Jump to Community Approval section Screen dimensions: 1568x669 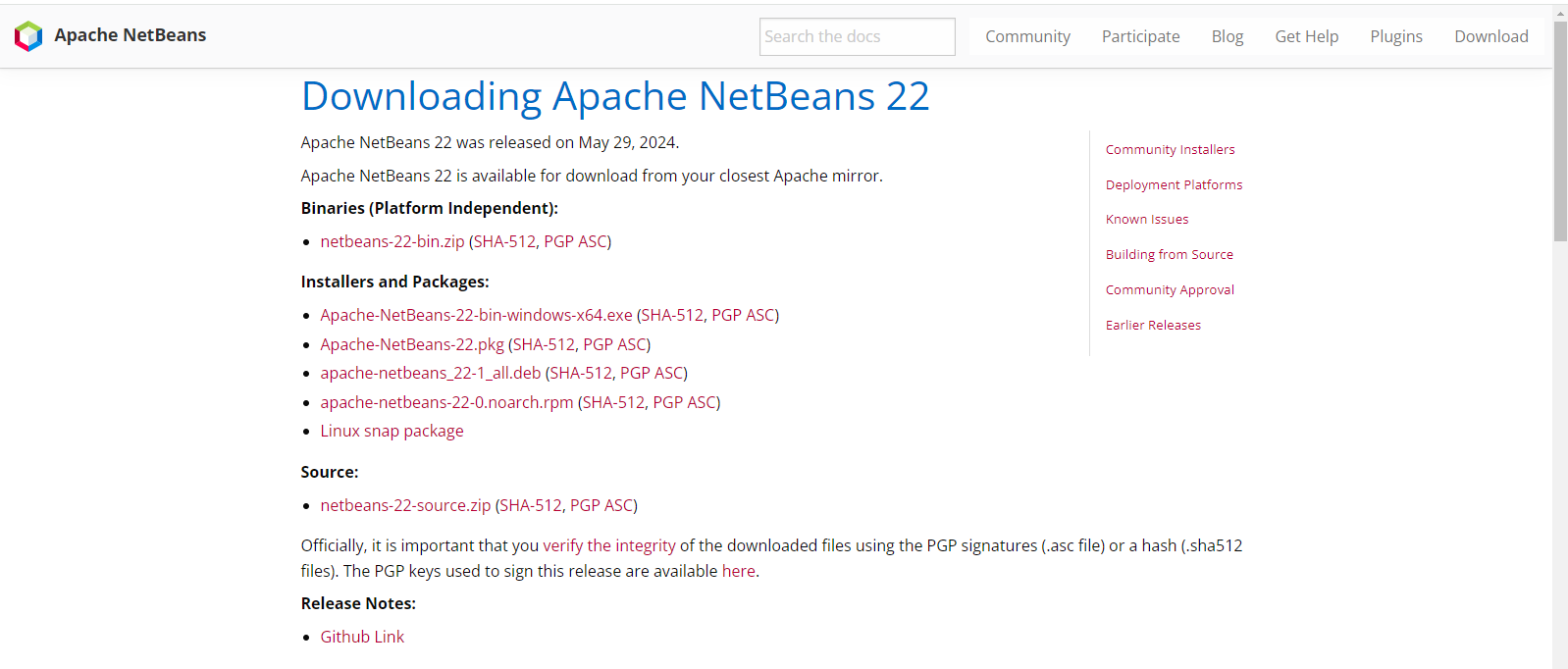(x=1170, y=289)
